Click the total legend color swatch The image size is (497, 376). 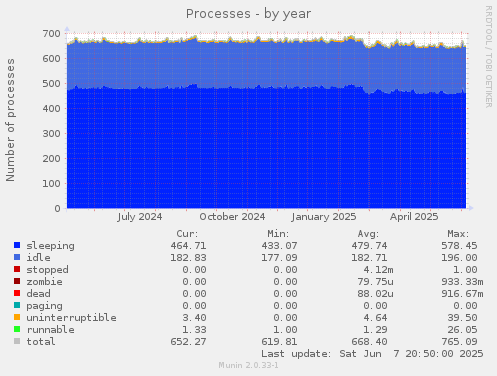pos(17,341)
